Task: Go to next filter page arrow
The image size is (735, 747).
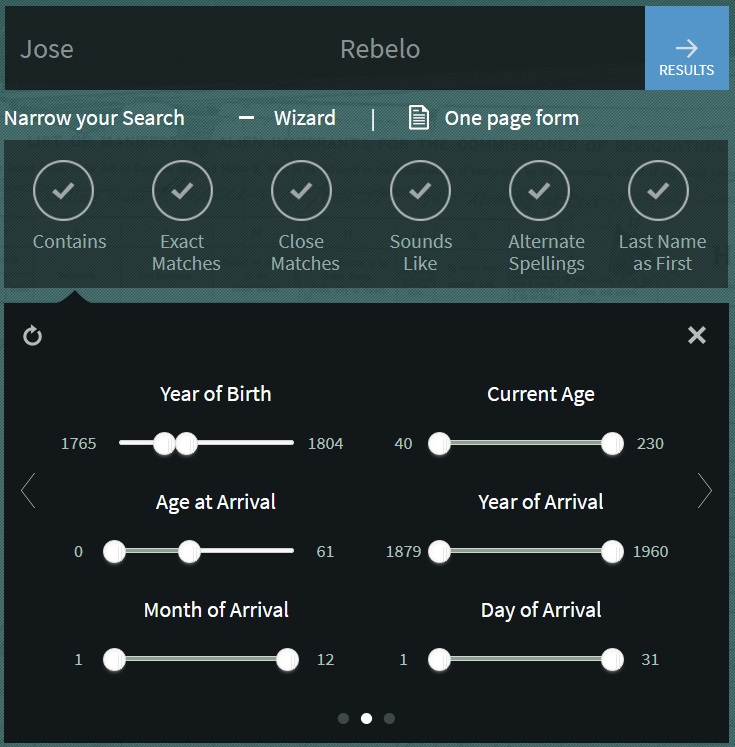Action: (705, 491)
